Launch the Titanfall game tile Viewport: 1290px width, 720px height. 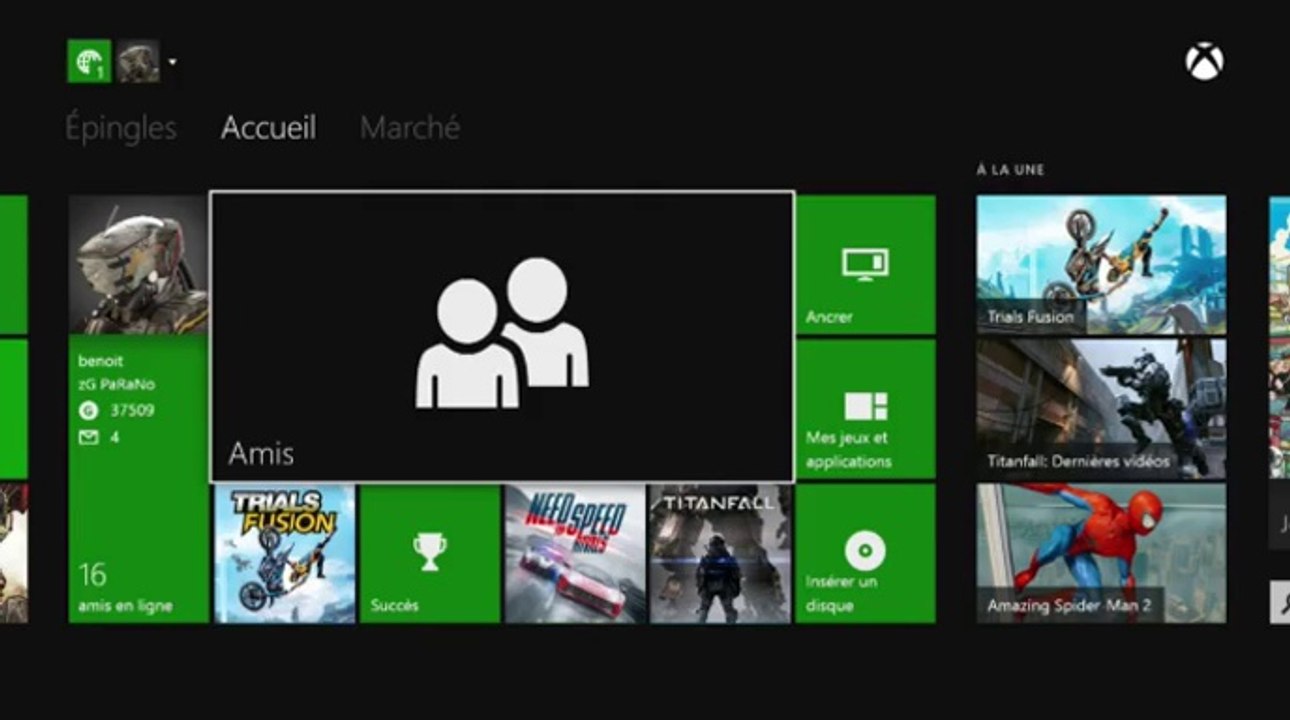[x=720, y=554]
